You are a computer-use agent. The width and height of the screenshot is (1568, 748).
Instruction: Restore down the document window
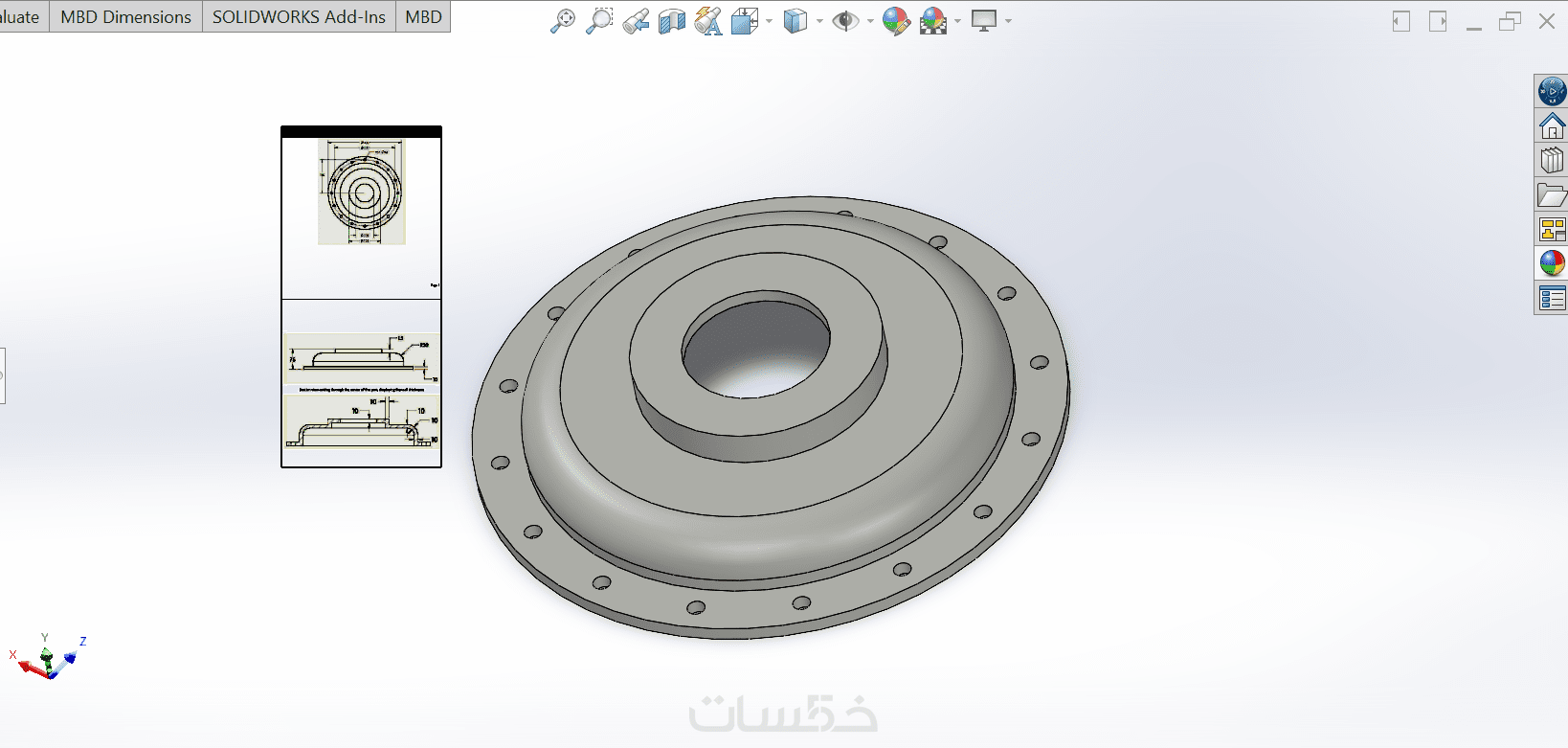pyautogui.click(x=1511, y=21)
